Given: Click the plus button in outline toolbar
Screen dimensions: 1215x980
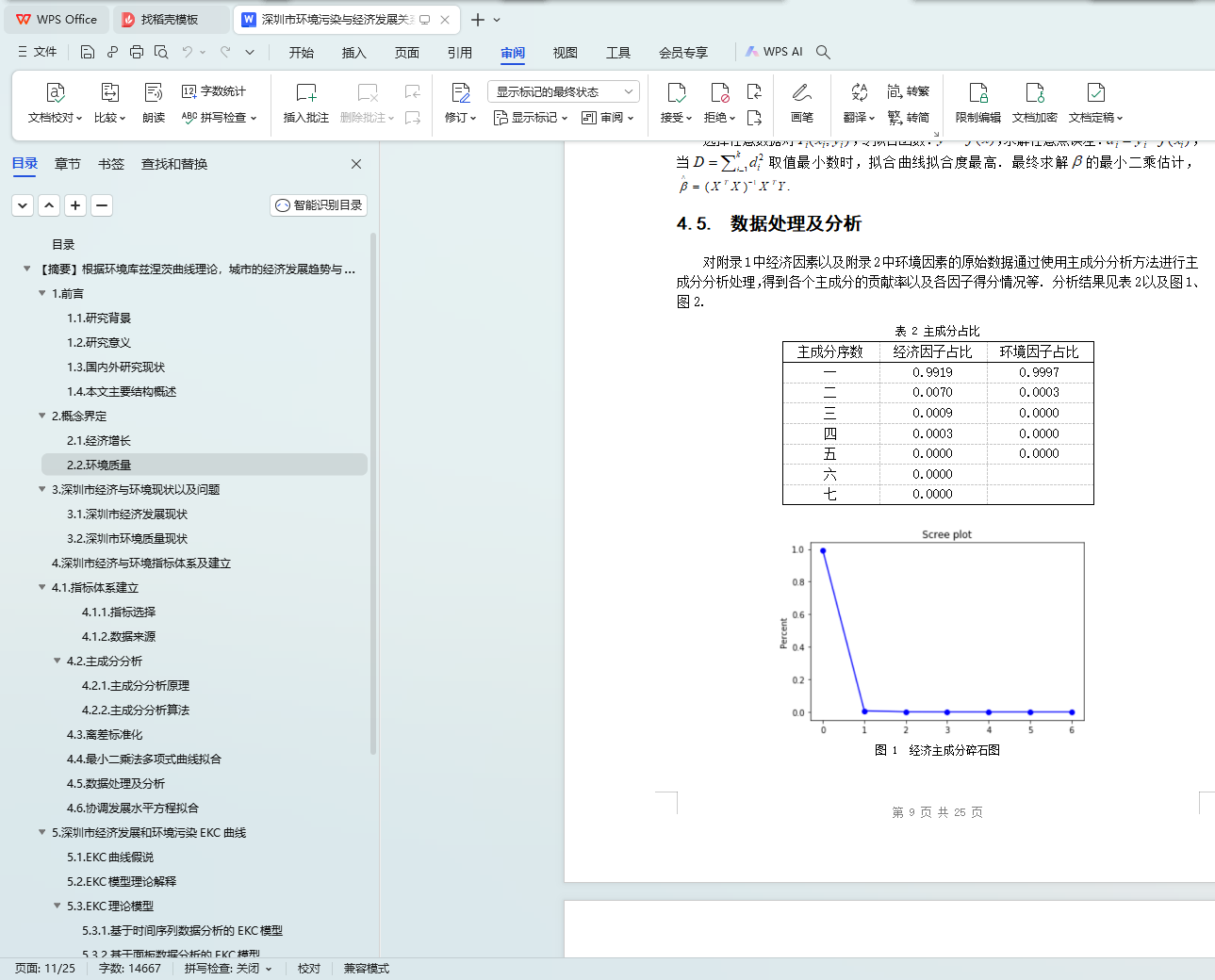Looking at the screenshot, I should click(x=75, y=205).
